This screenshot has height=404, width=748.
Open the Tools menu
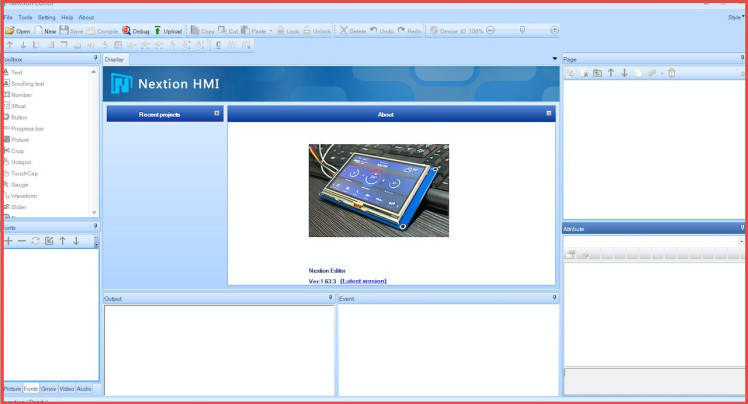[x=25, y=17]
